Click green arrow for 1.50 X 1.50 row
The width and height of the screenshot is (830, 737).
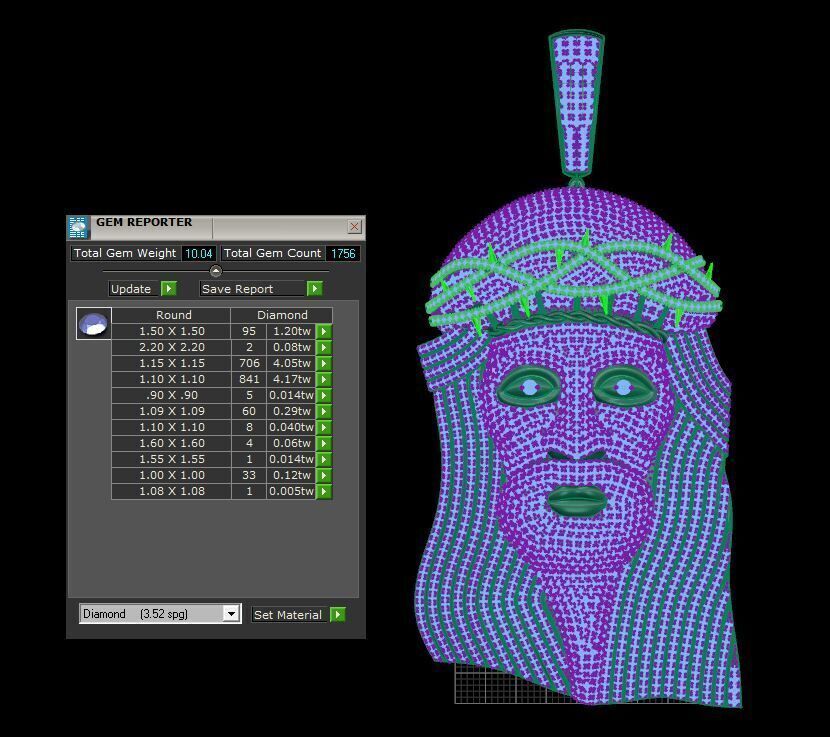coord(324,331)
